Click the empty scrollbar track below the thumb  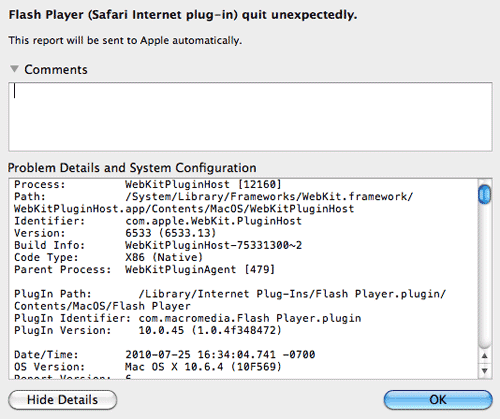click(x=485, y=277)
